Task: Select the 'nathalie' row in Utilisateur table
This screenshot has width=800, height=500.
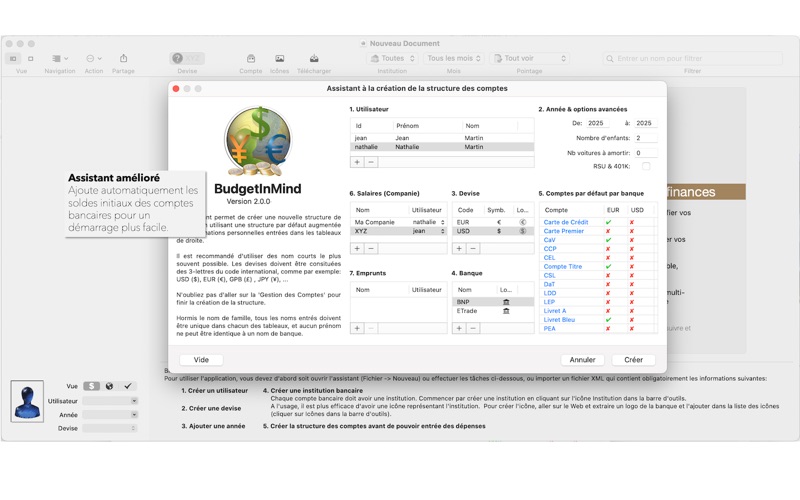Action: (x=442, y=147)
